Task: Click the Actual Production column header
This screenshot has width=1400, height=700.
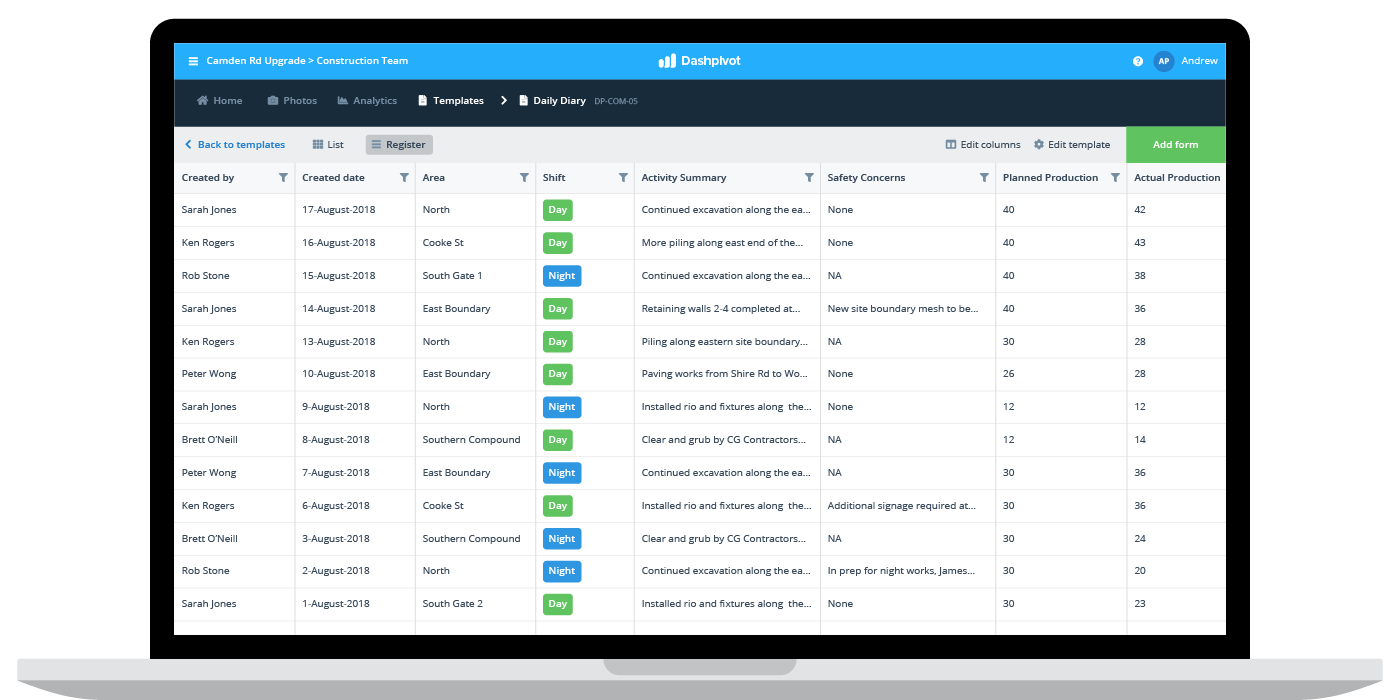Action: [x=1177, y=178]
